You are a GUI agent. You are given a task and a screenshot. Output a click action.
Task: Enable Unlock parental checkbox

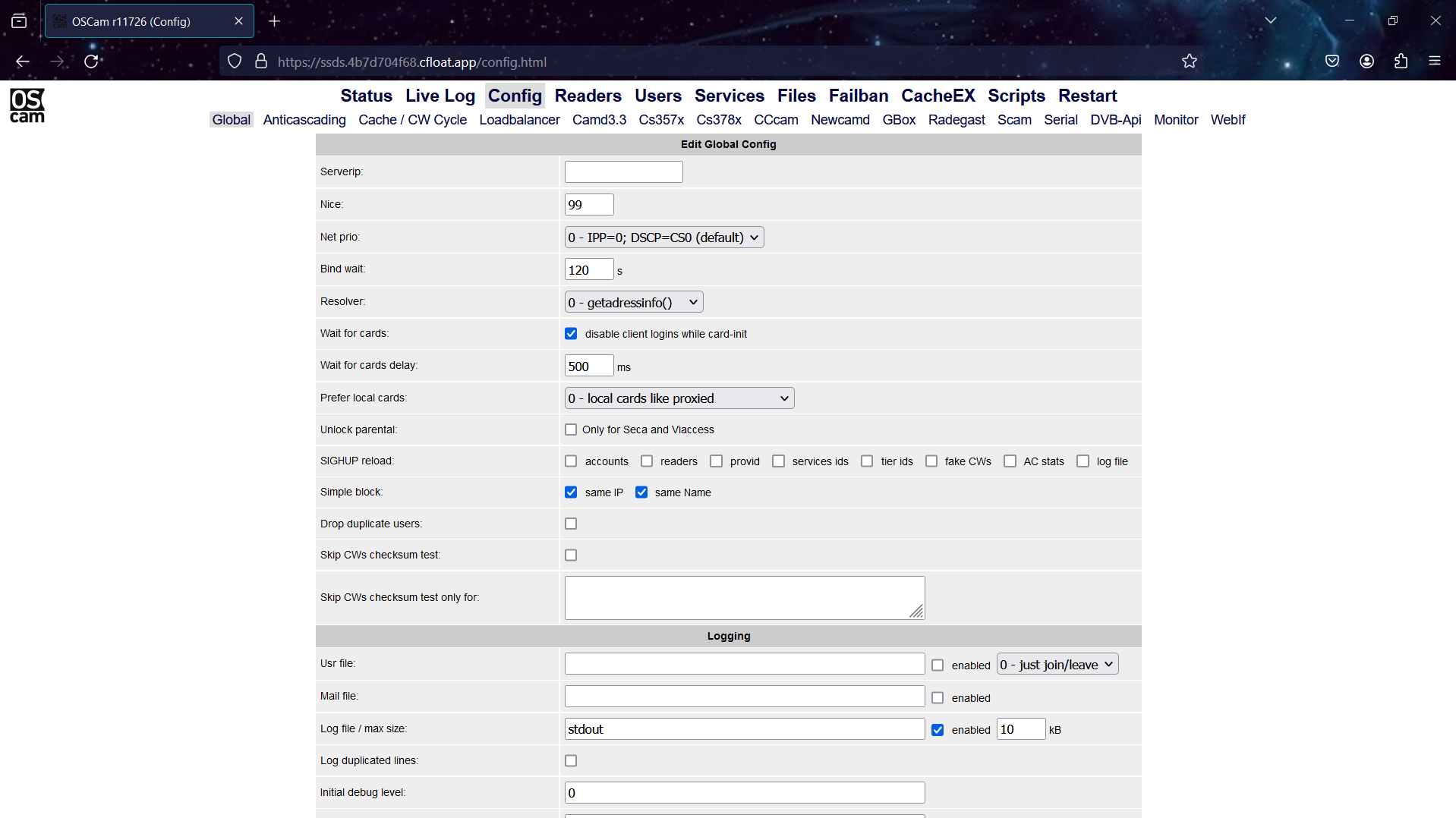pos(571,429)
